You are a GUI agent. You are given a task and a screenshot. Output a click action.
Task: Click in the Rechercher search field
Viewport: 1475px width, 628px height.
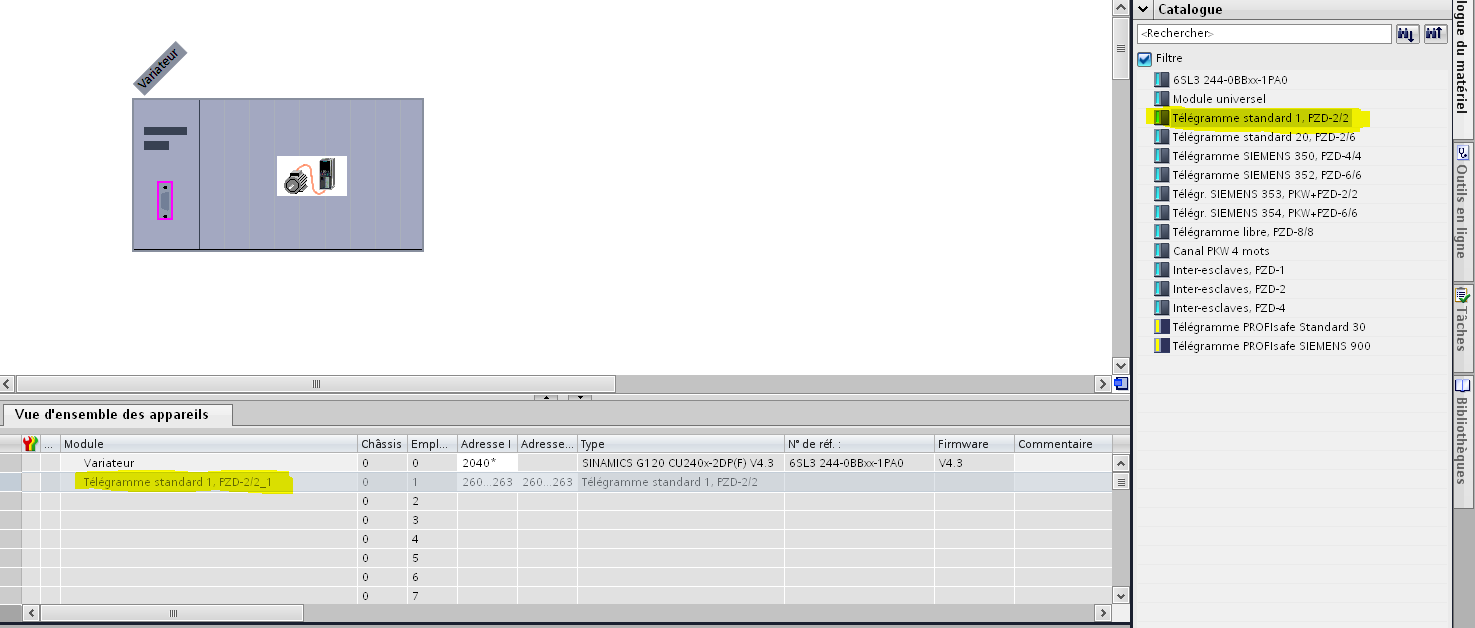pos(1264,34)
